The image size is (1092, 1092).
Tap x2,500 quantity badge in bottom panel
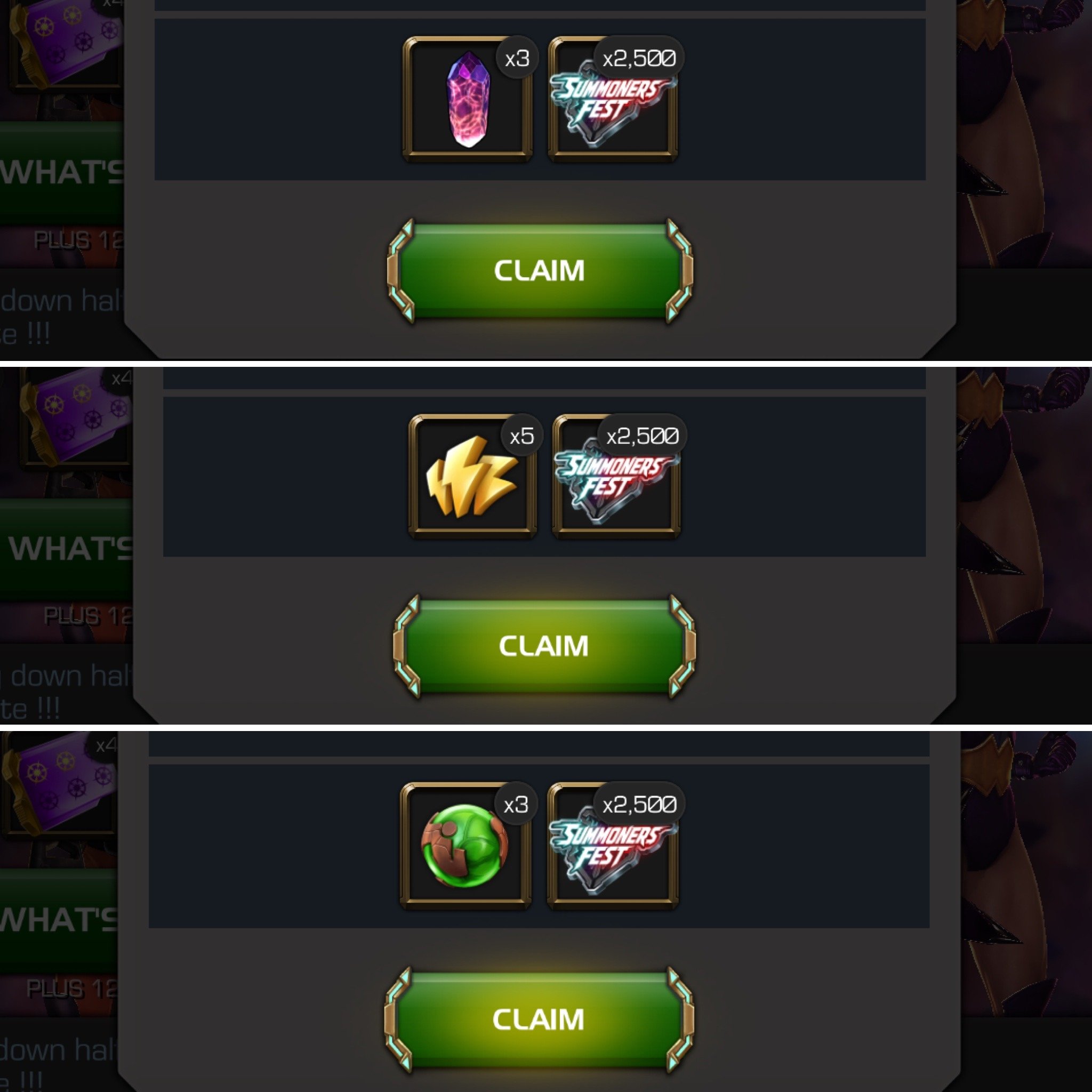639,804
